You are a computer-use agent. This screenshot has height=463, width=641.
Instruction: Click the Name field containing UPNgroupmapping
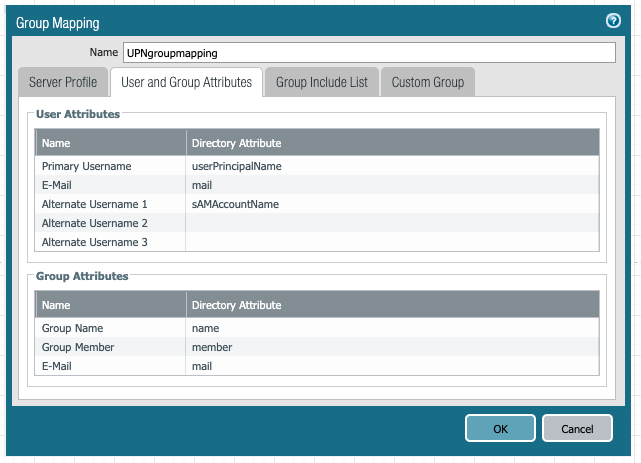click(367, 52)
